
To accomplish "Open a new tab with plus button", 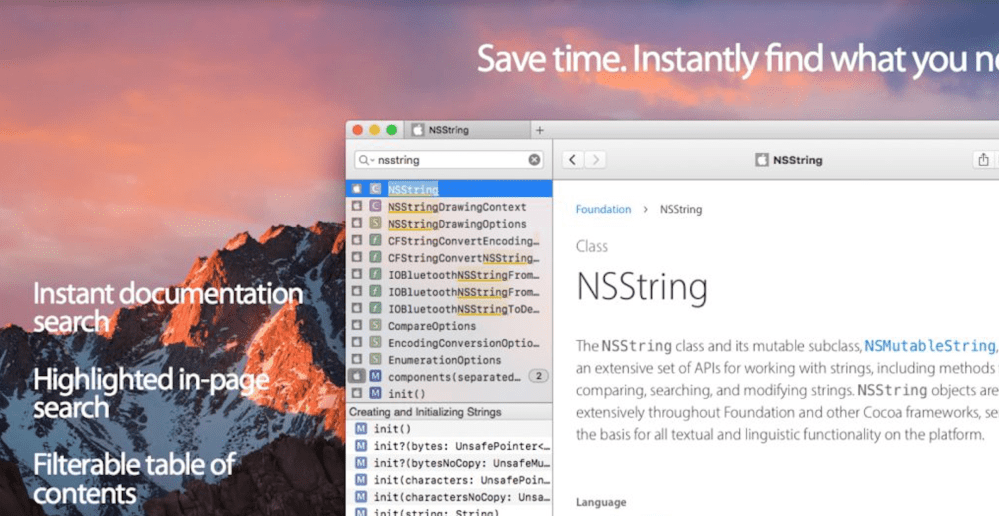I will 540,130.
